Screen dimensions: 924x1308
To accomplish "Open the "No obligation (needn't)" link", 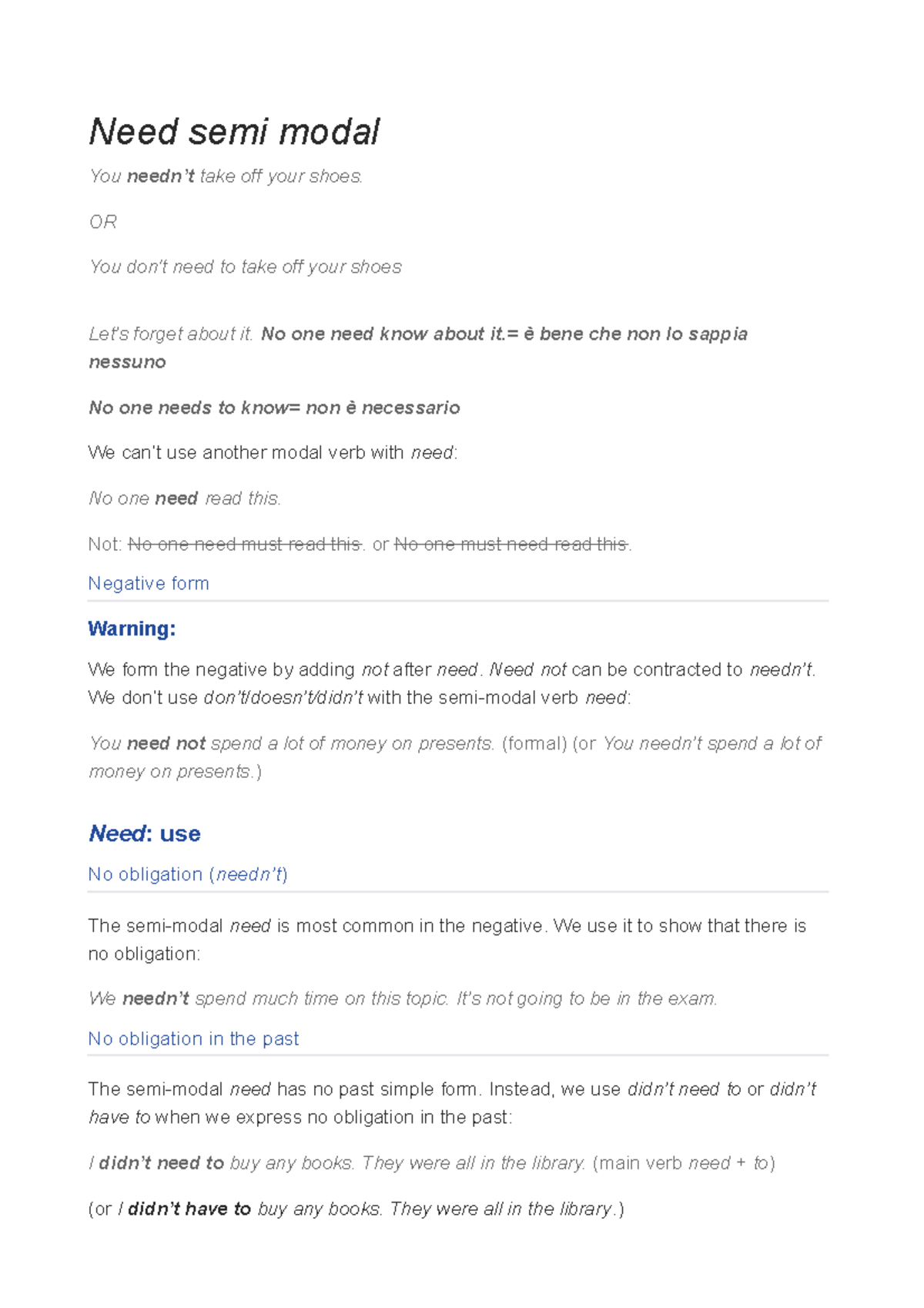I will (x=188, y=875).
